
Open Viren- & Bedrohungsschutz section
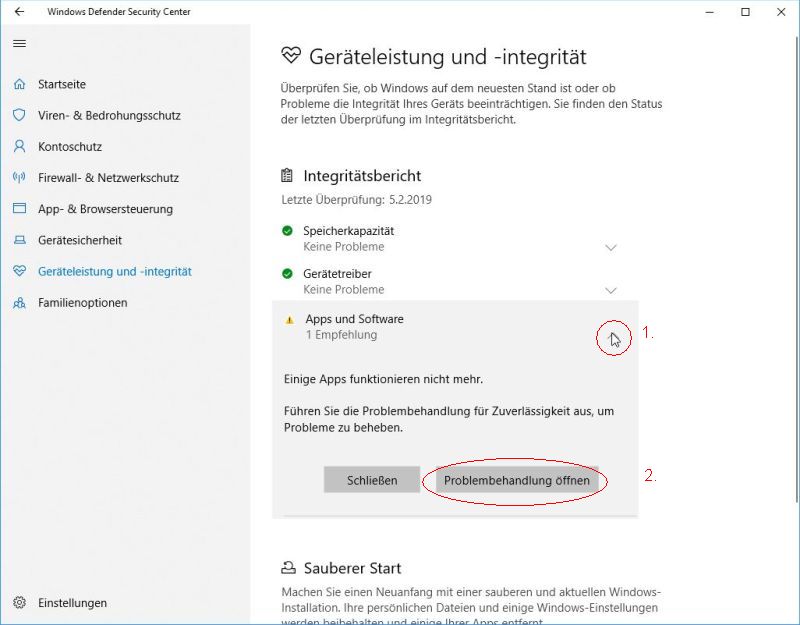tap(109, 115)
